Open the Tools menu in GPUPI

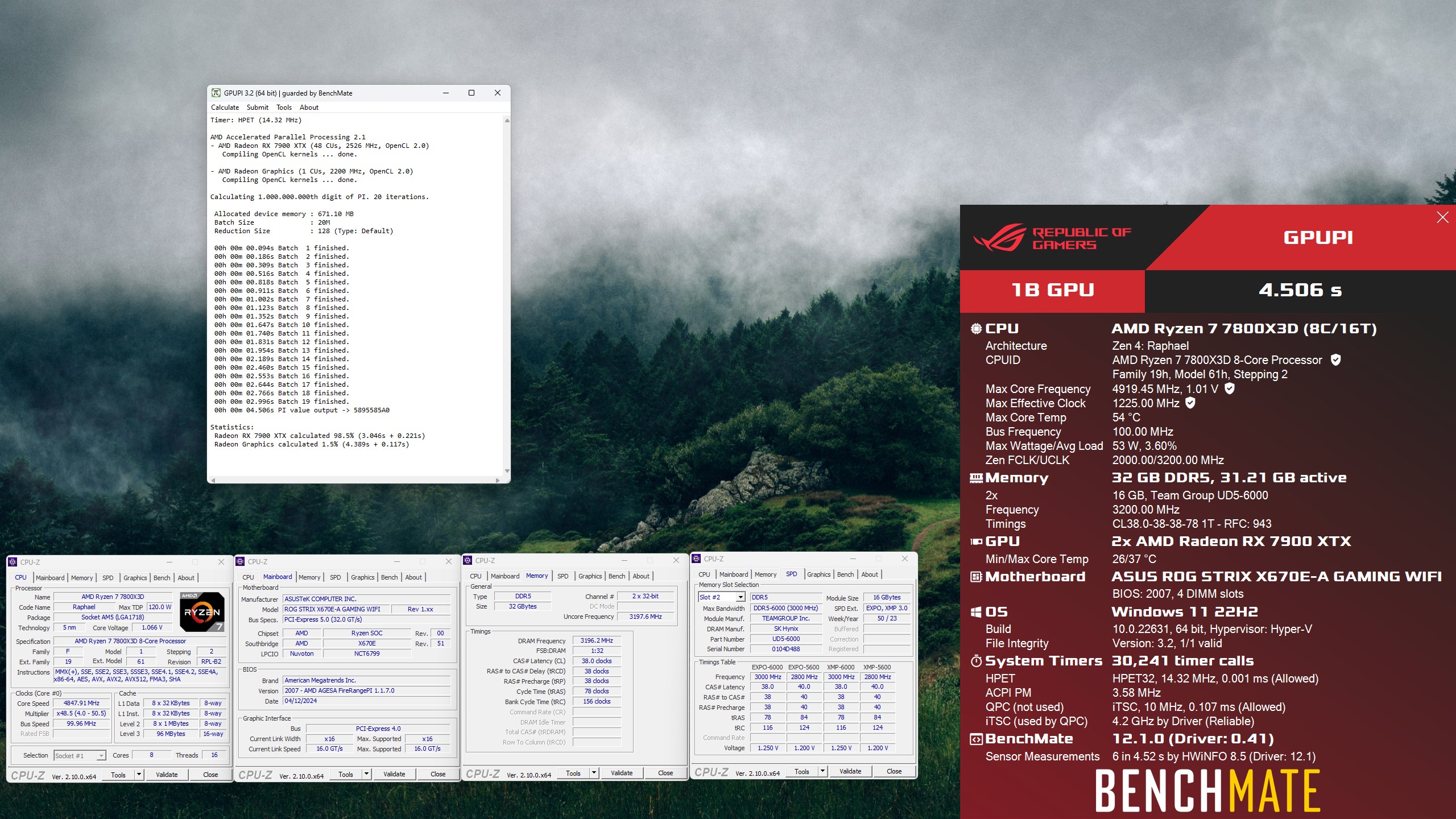click(284, 107)
